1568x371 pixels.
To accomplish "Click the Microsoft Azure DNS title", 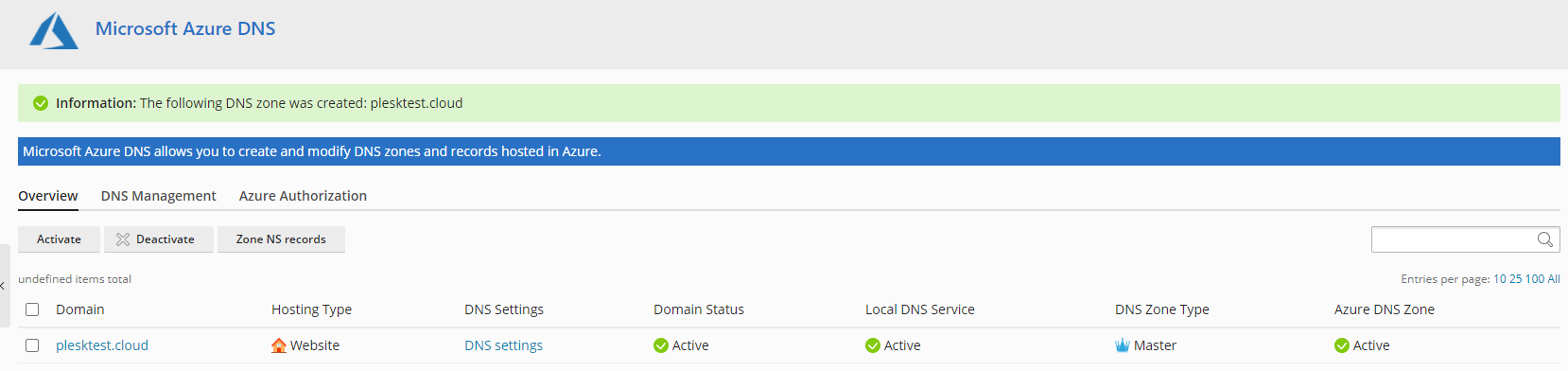I will click(x=185, y=28).
